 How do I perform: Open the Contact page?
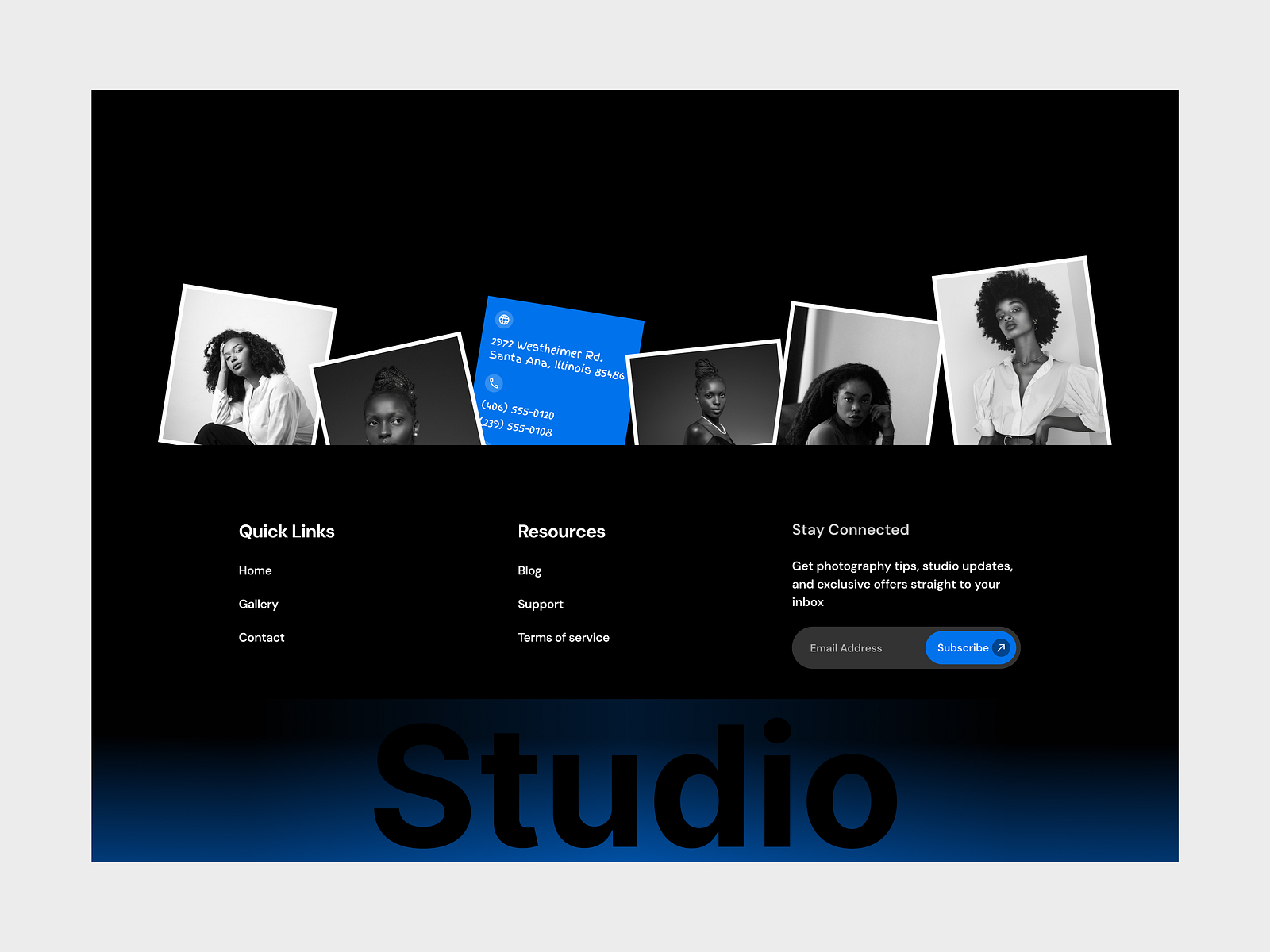click(261, 637)
